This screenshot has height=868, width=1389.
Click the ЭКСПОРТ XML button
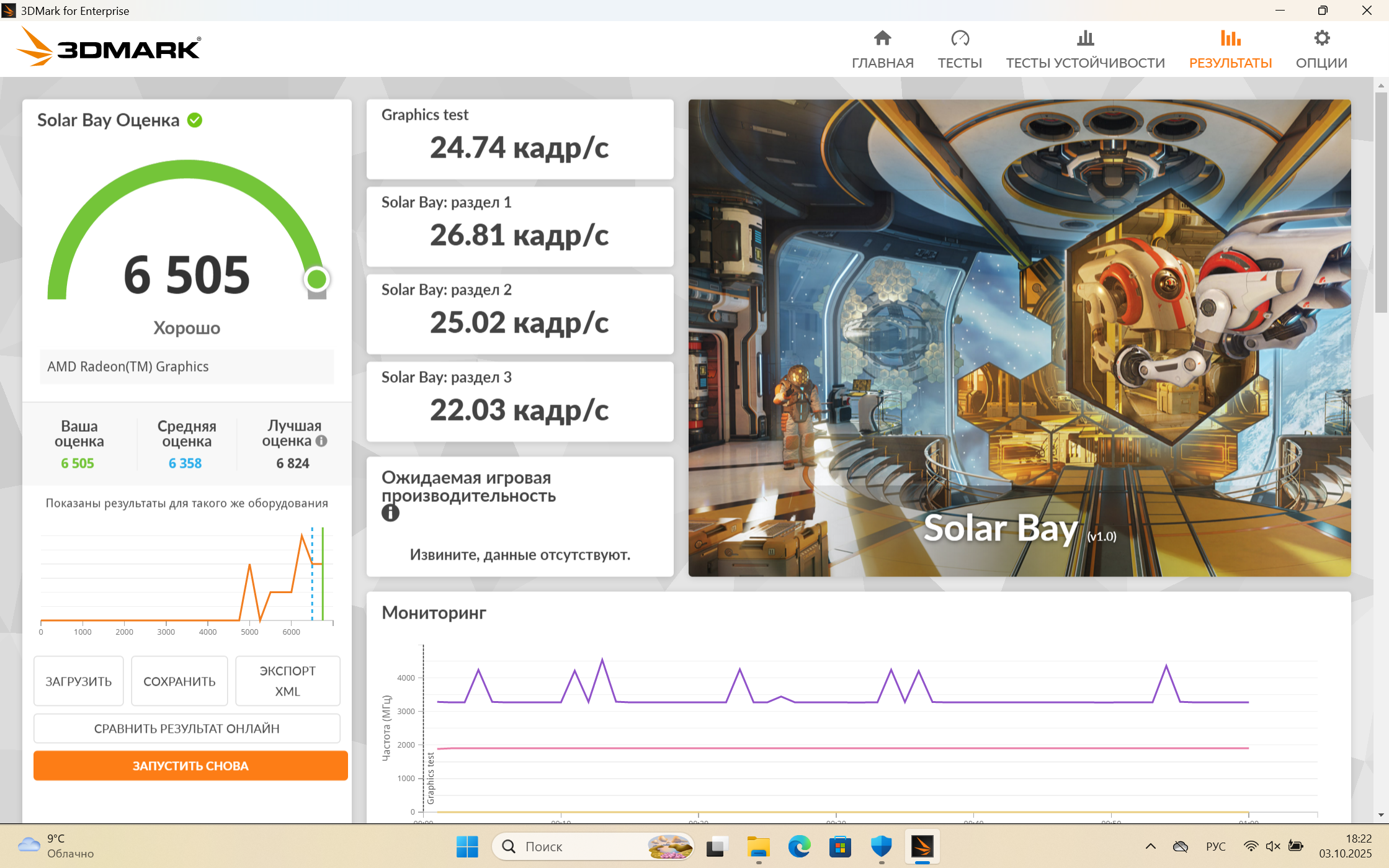287,681
